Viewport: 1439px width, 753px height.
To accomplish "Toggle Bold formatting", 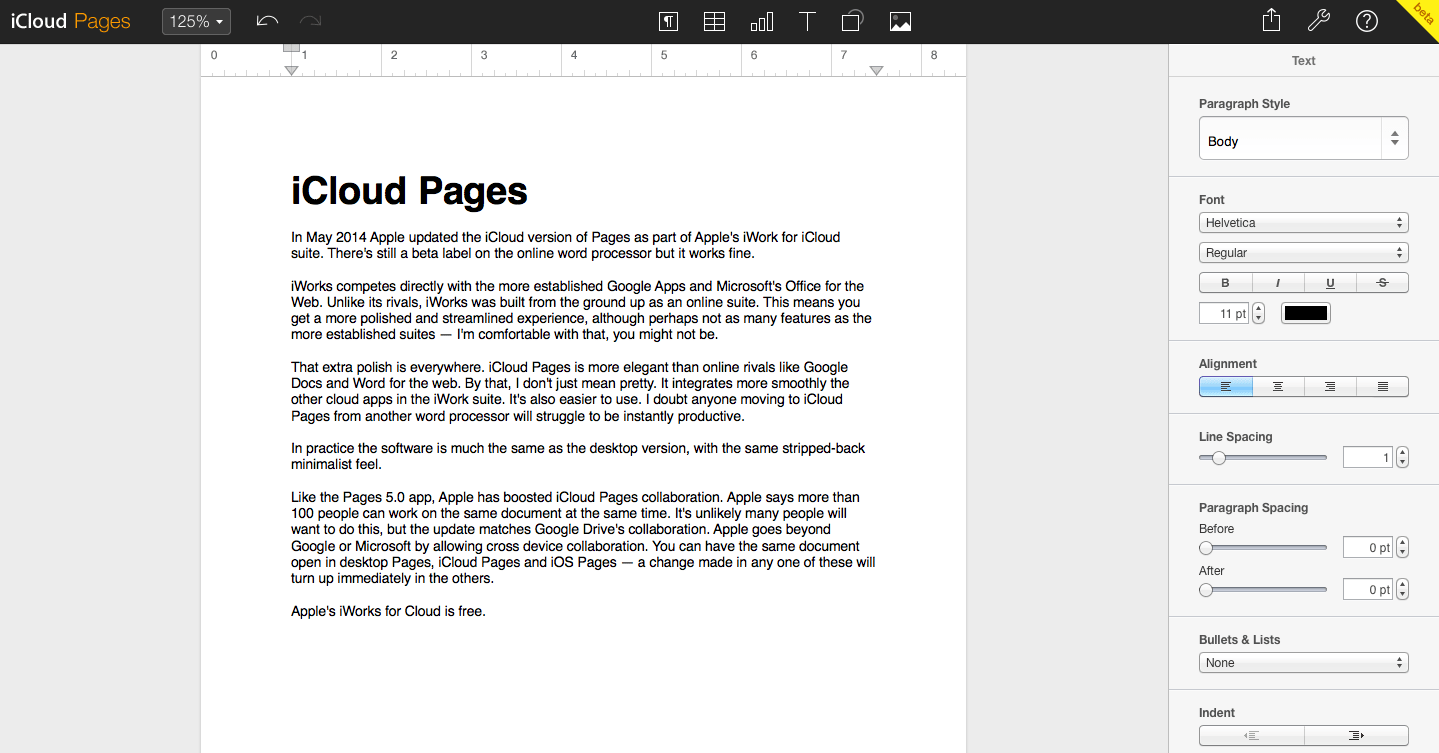I will click(x=1225, y=283).
